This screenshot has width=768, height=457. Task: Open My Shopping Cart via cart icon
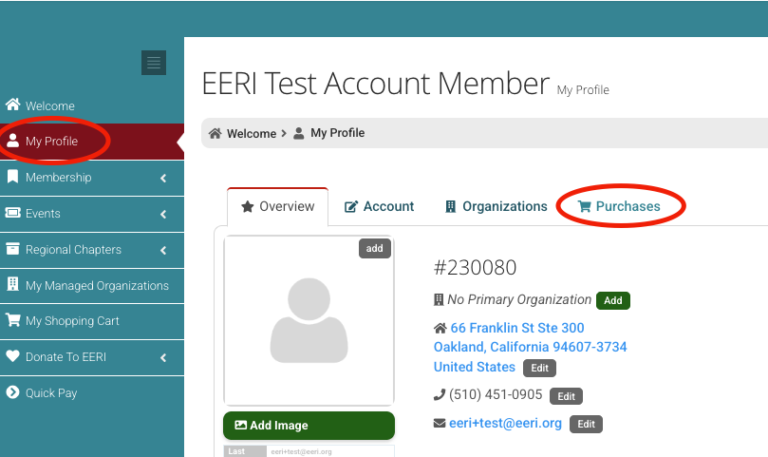(13, 321)
